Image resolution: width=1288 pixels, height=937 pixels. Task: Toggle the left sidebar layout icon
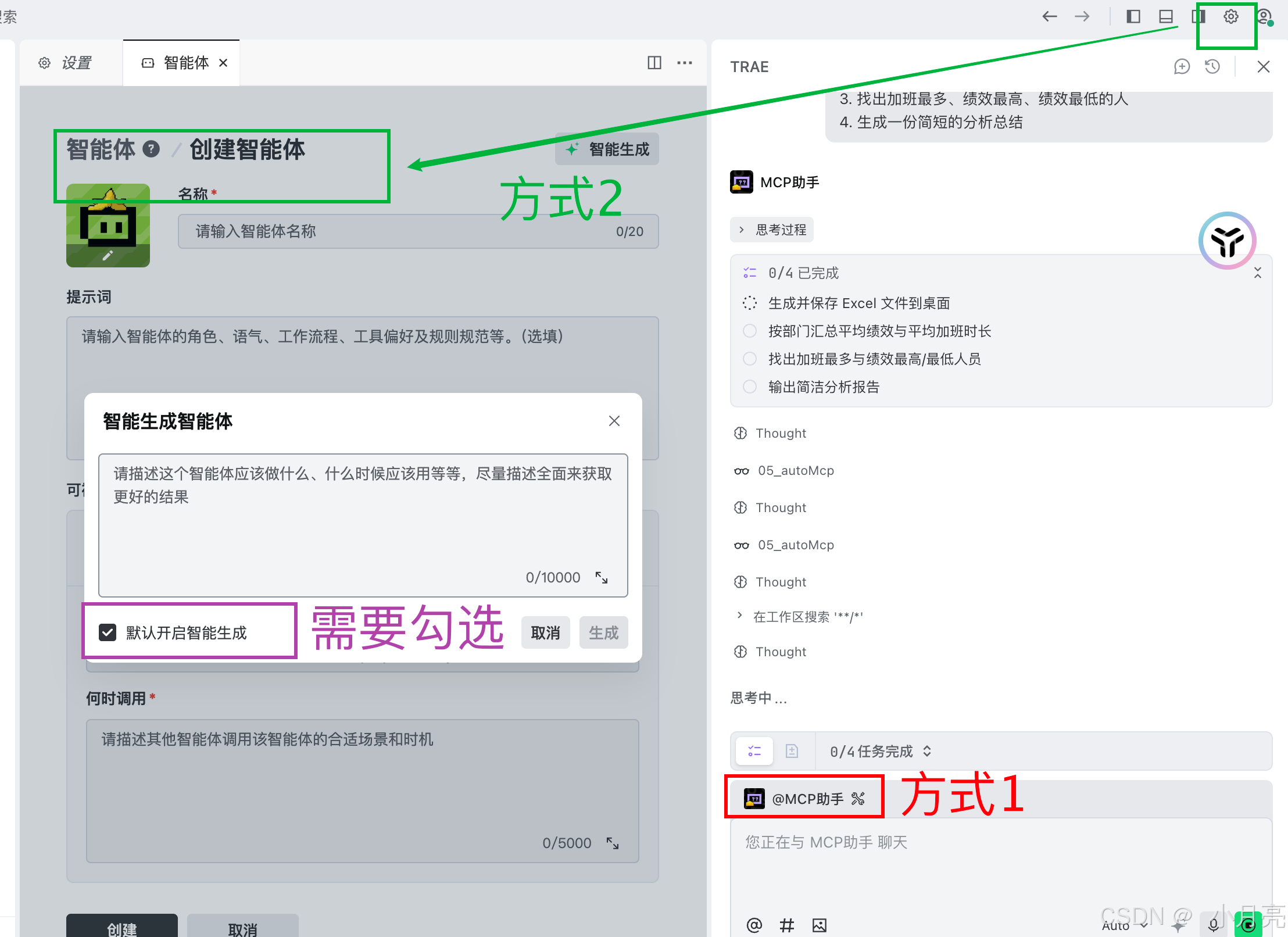1133,17
